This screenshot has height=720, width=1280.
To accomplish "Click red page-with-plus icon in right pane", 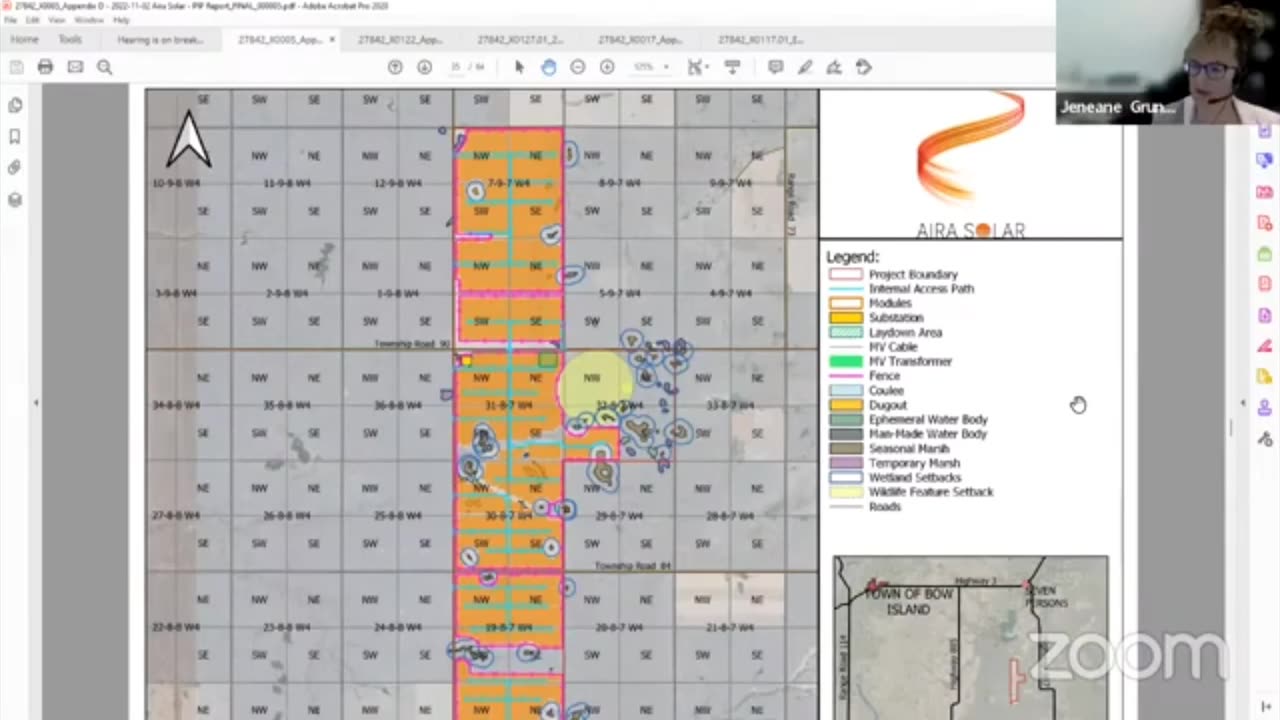I will (x=1265, y=222).
